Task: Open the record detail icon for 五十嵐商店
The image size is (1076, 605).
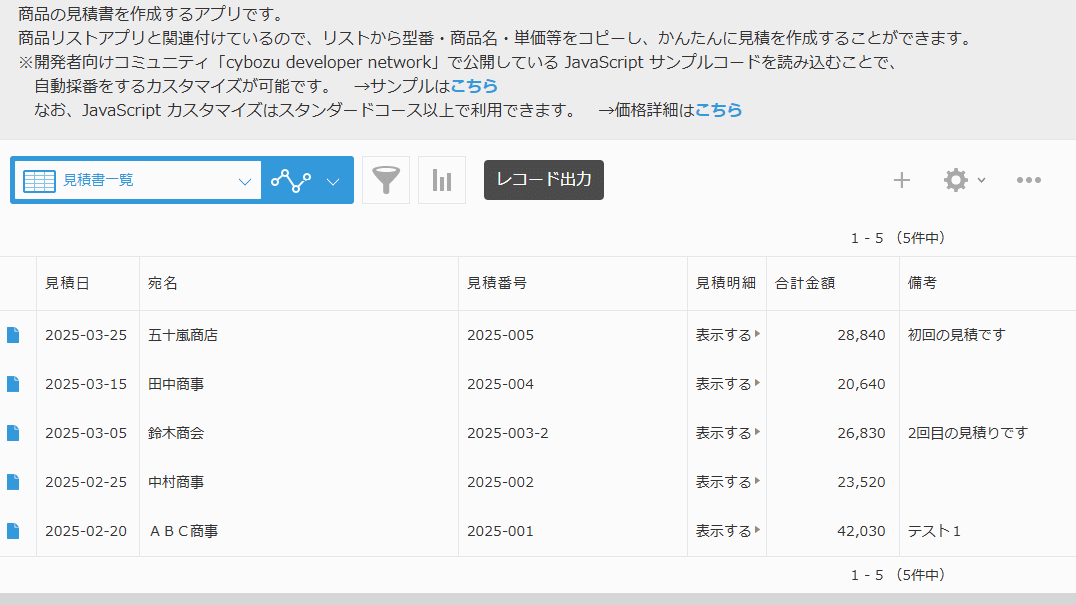Action: coord(14,334)
